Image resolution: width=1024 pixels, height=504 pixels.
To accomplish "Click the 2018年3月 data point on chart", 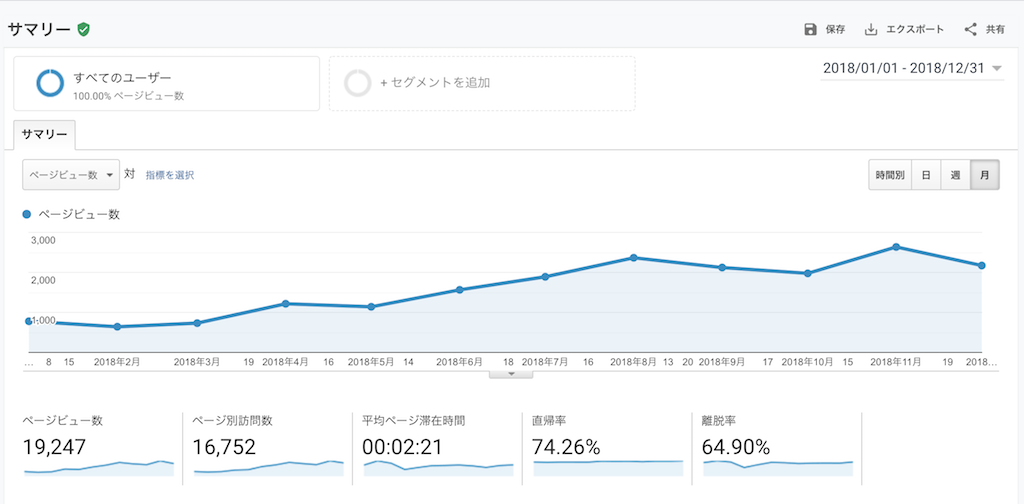I will click(197, 323).
